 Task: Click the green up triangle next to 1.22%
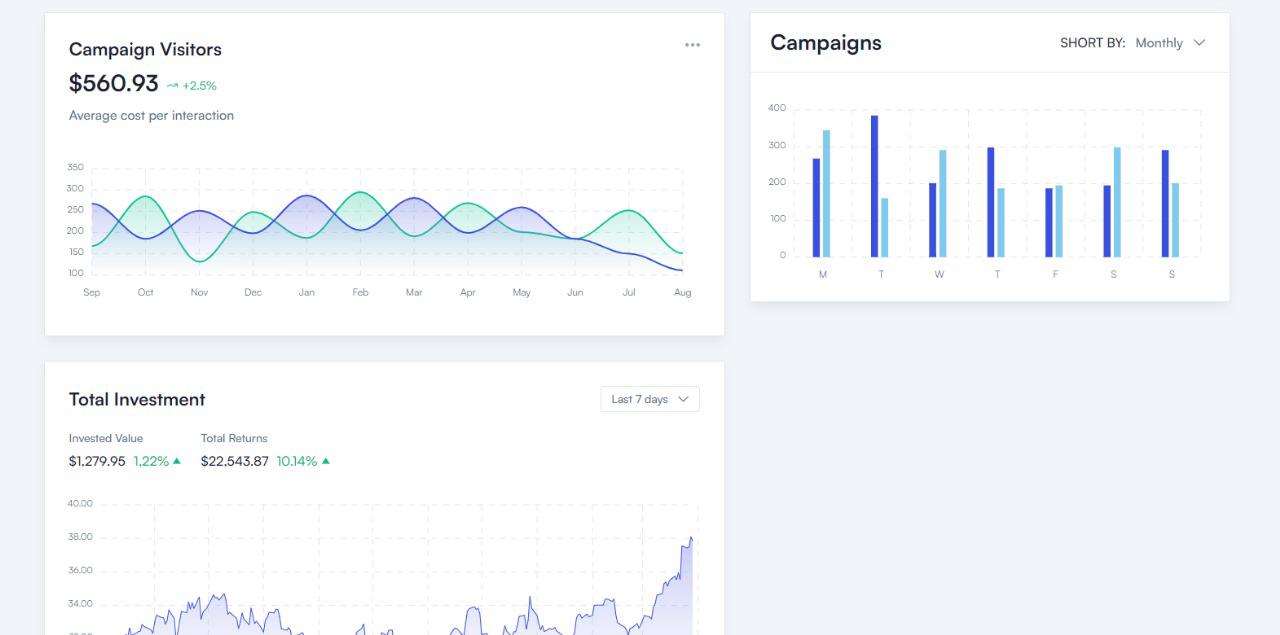point(177,461)
